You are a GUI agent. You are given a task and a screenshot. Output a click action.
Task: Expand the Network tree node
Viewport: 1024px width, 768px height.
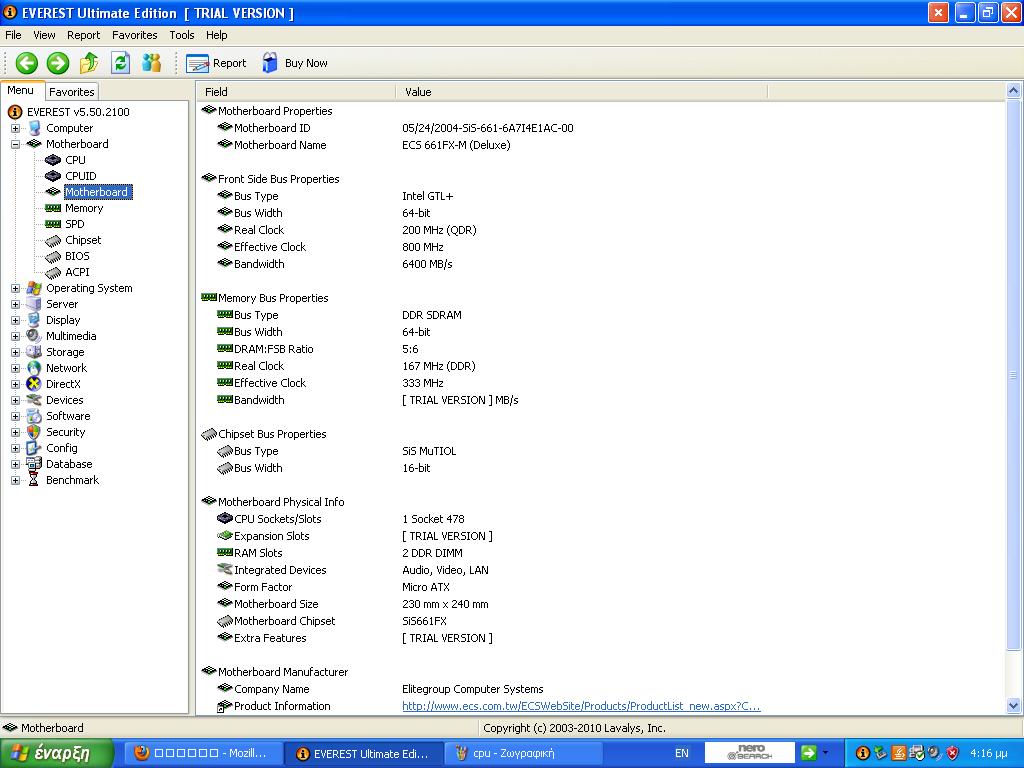(x=15, y=368)
